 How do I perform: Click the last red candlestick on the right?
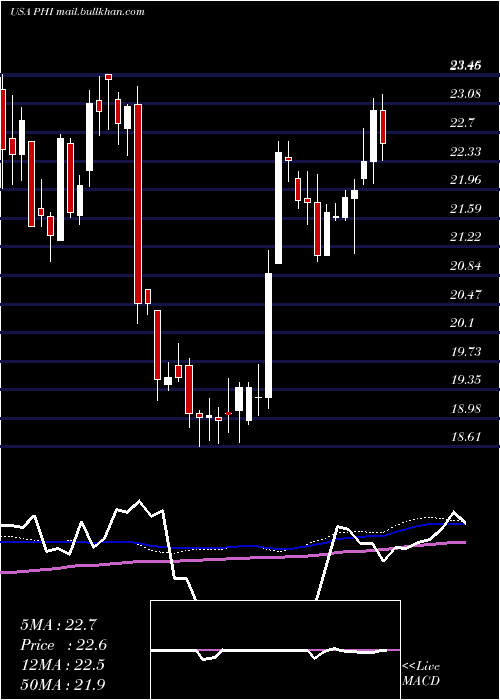pos(383,127)
